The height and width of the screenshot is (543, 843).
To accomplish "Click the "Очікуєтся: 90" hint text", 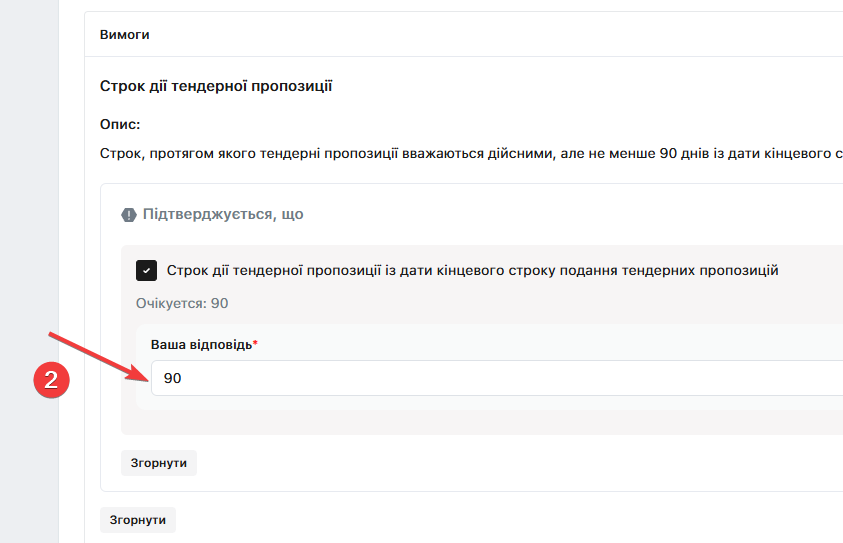I will tap(182, 303).
